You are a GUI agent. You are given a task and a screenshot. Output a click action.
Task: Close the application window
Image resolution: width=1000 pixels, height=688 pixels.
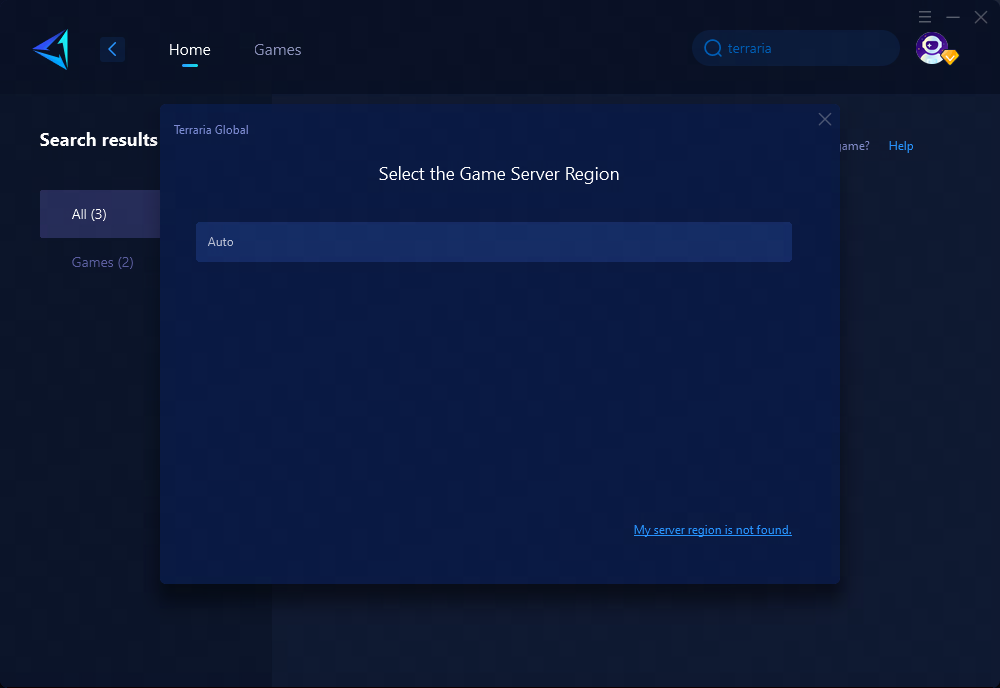point(981,17)
